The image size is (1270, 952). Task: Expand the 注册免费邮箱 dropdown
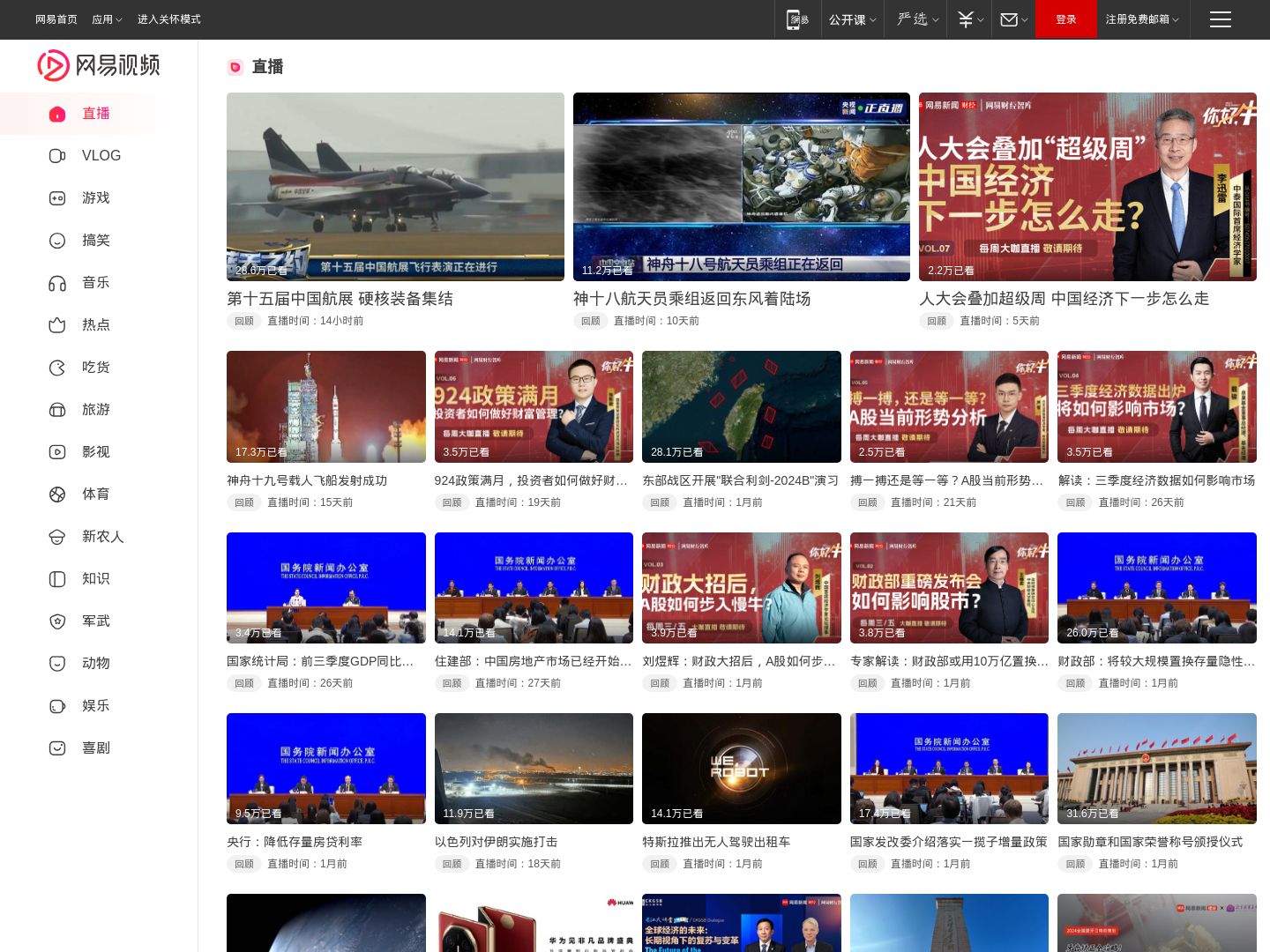[x=1141, y=19]
